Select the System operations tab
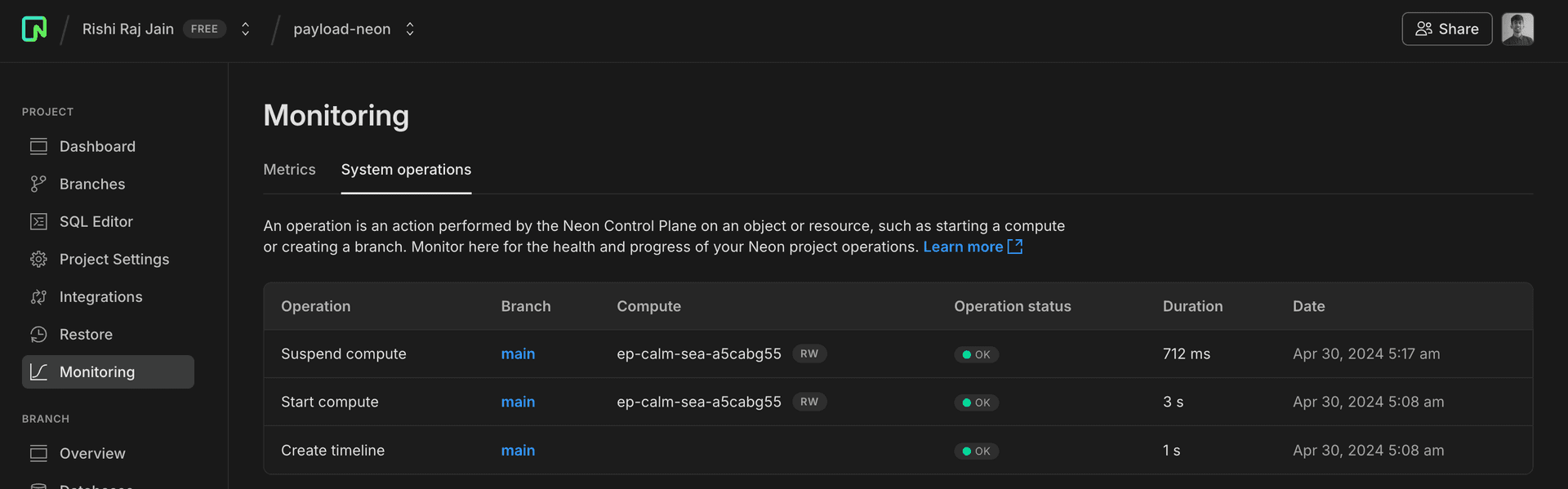The image size is (1568, 489). (406, 169)
